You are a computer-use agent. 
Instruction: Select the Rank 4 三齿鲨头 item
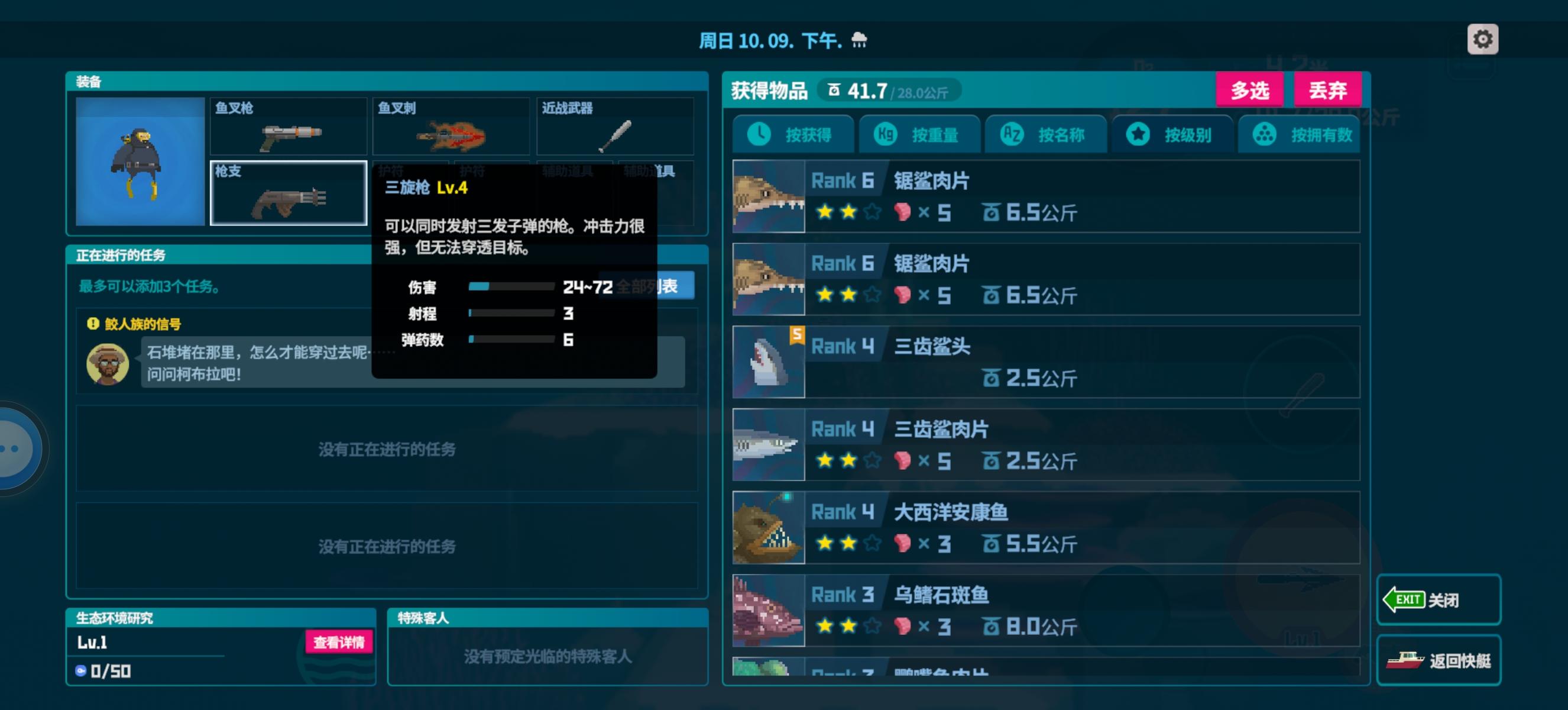click(x=1047, y=362)
